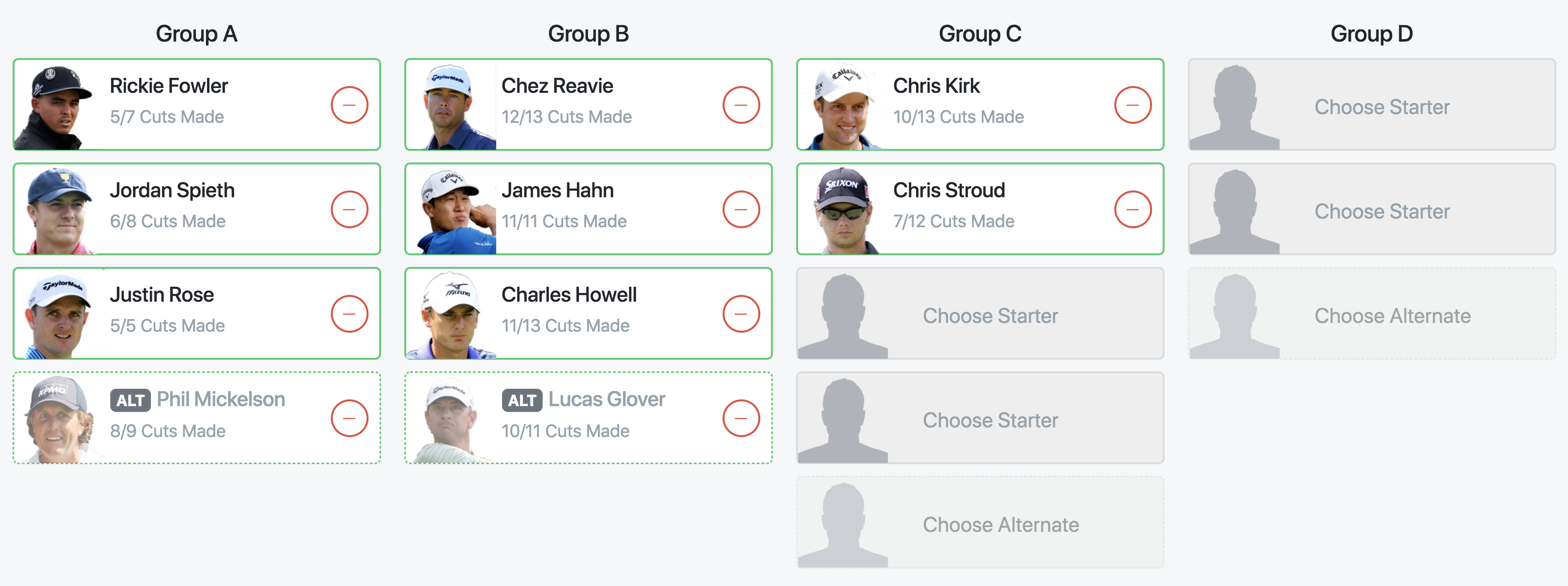Click minus icon beside Chris Kirk
This screenshot has width=1568, height=586.
(x=1133, y=104)
